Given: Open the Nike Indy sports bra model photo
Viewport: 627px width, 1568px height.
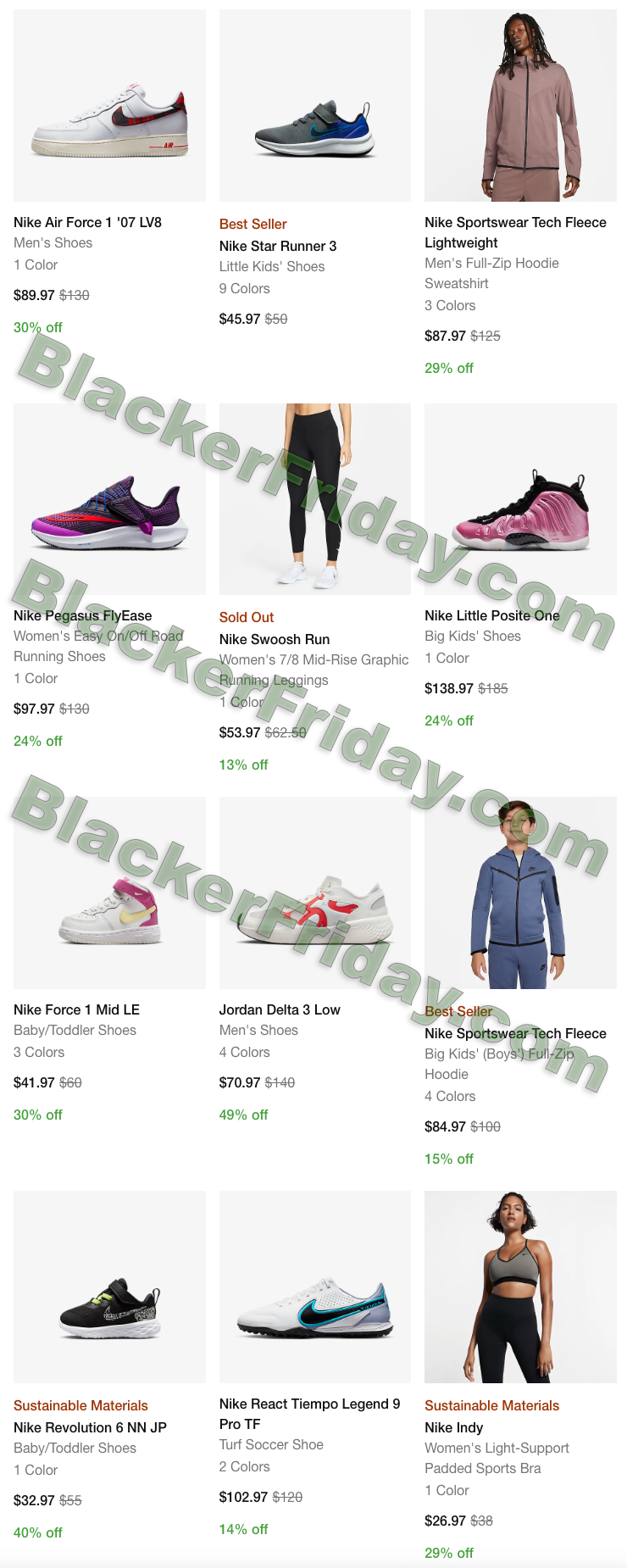Looking at the screenshot, I should pyautogui.click(x=520, y=1287).
